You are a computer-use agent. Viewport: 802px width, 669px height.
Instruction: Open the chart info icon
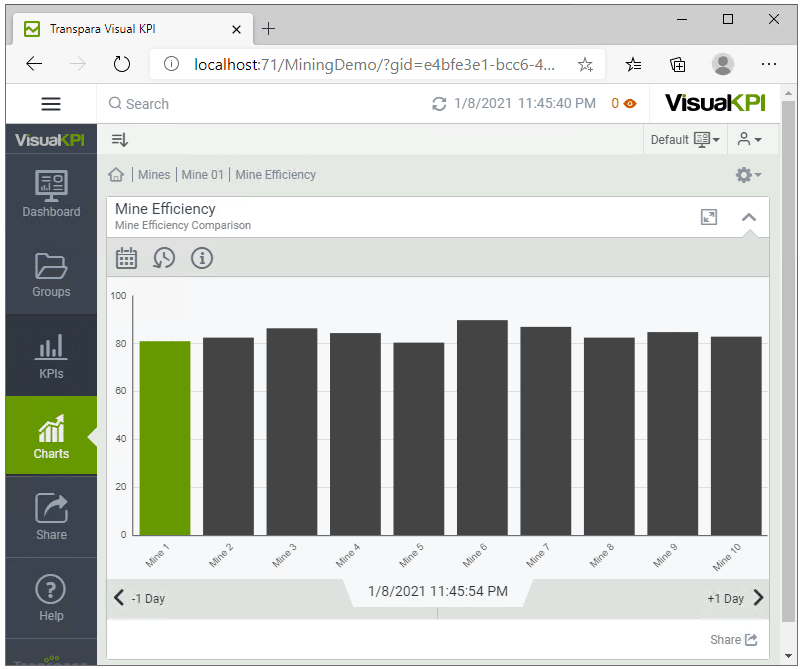(x=202, y=258)
